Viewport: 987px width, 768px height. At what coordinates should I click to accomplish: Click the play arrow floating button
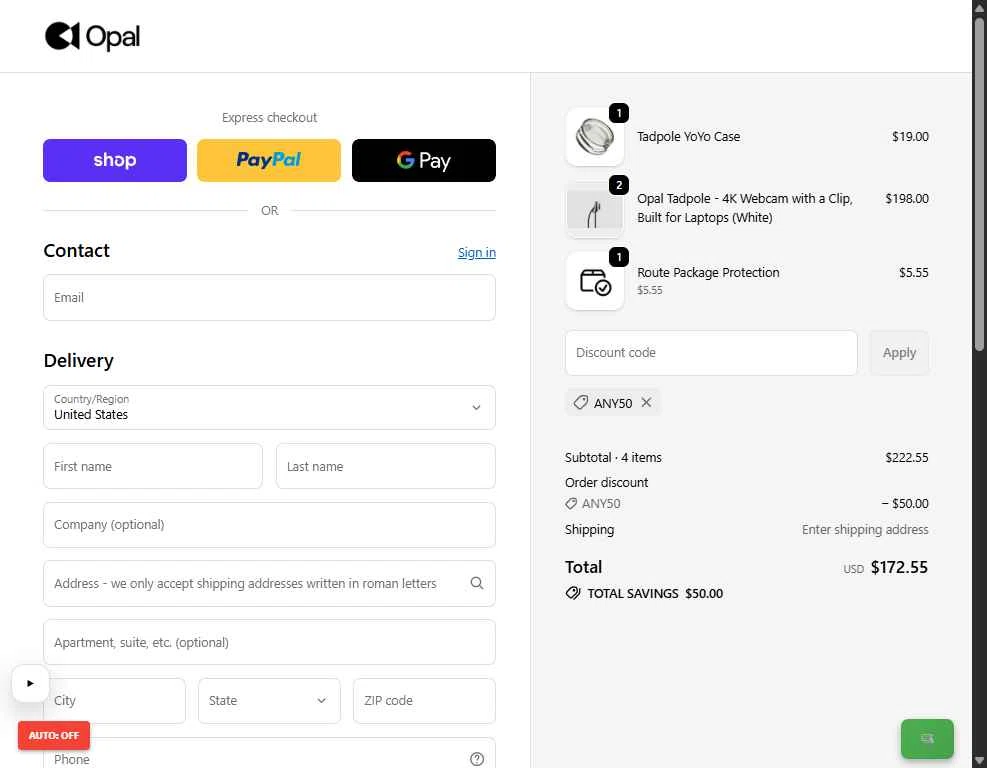tap(30, 683)
